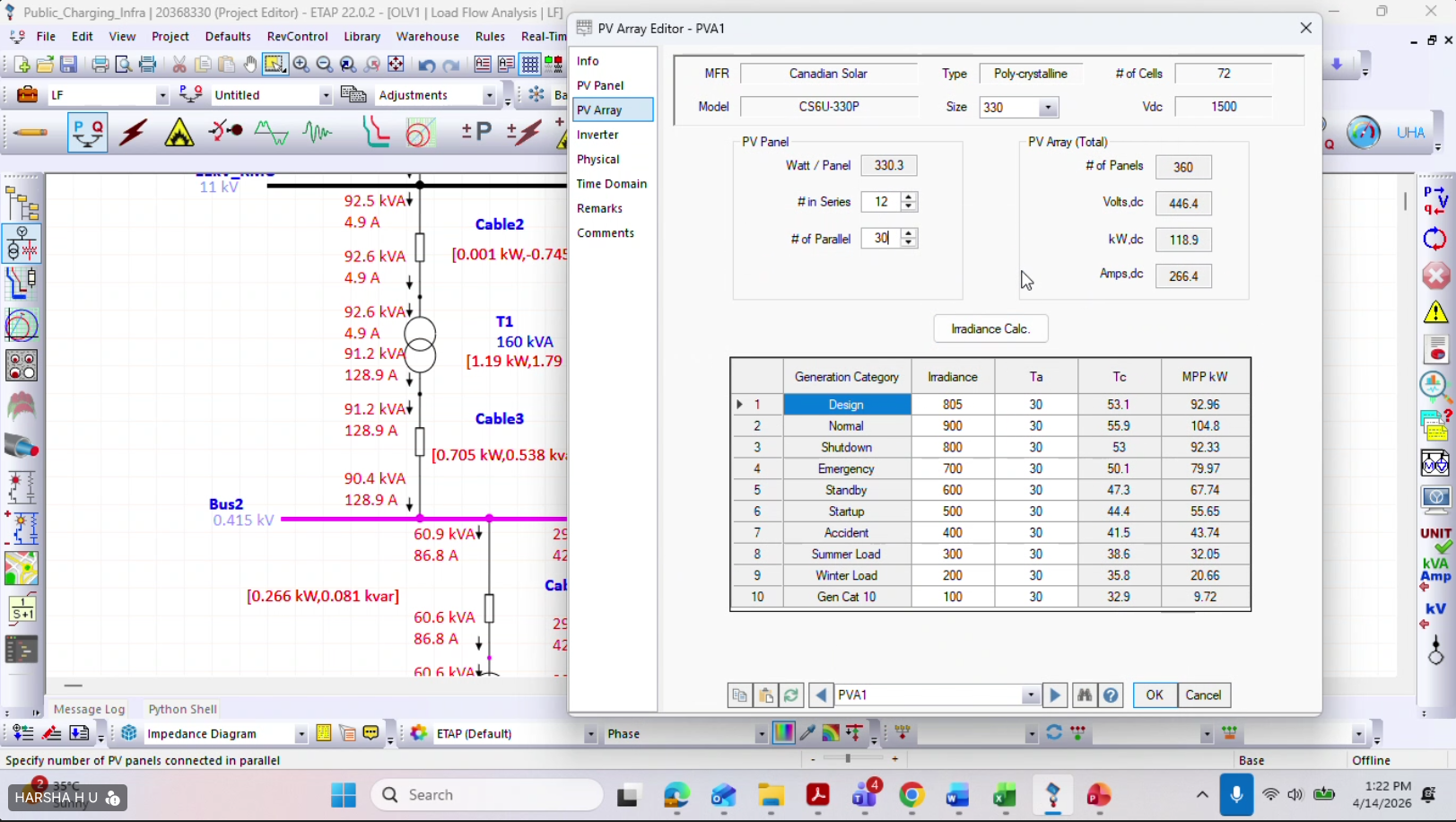Viewport: 1456px width, 822px height.
Task: Click the binoculars Find icon in dialog
Action: pyautogui.click(x=1085, y=695)
